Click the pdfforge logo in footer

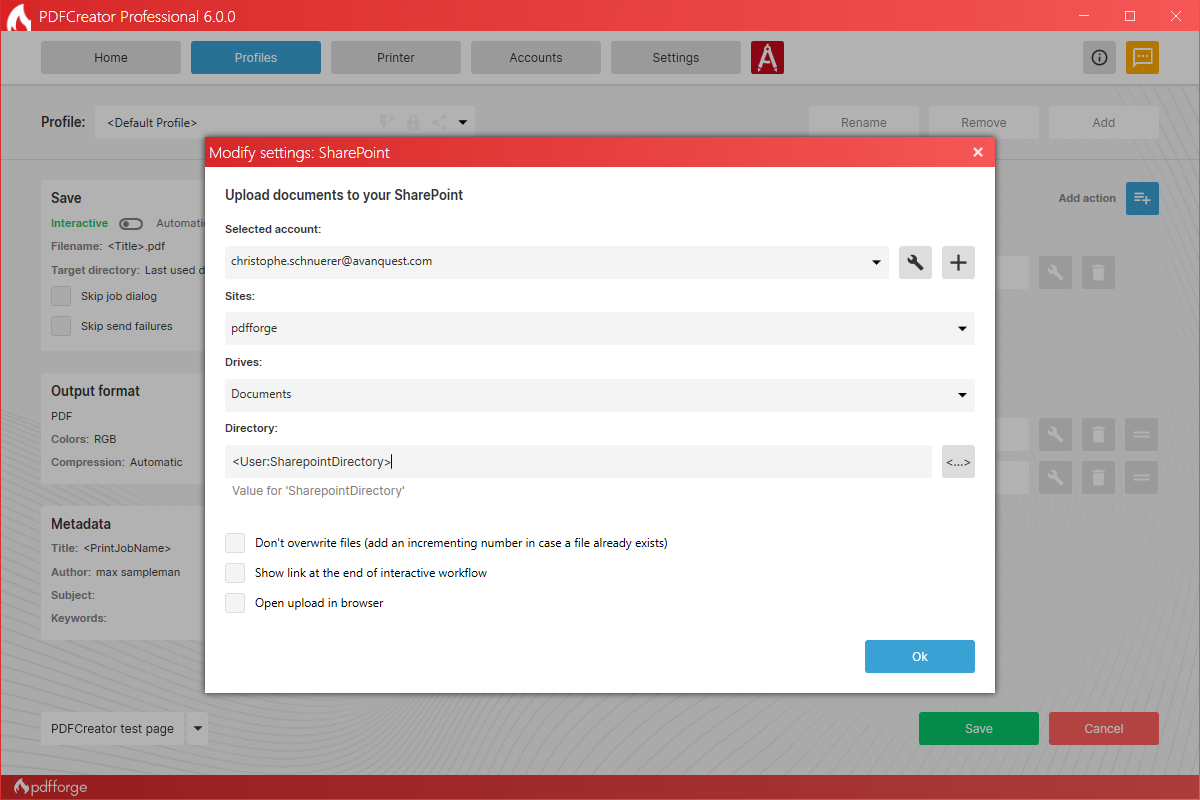[x=50, y=787]
